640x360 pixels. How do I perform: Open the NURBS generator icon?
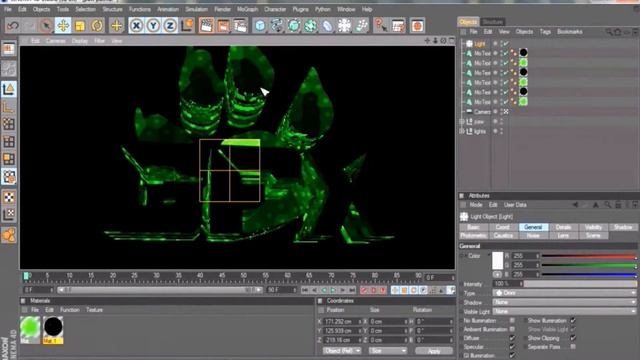coord(294,26)
